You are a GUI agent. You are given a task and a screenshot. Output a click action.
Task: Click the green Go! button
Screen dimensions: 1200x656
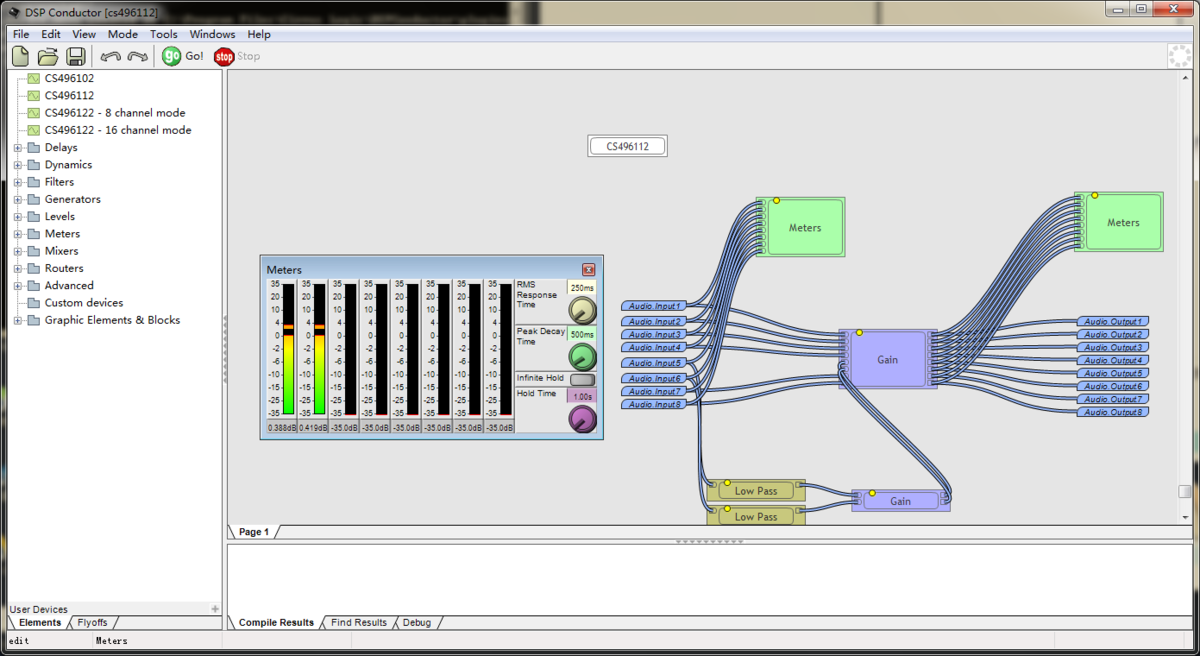click(183, 56)
